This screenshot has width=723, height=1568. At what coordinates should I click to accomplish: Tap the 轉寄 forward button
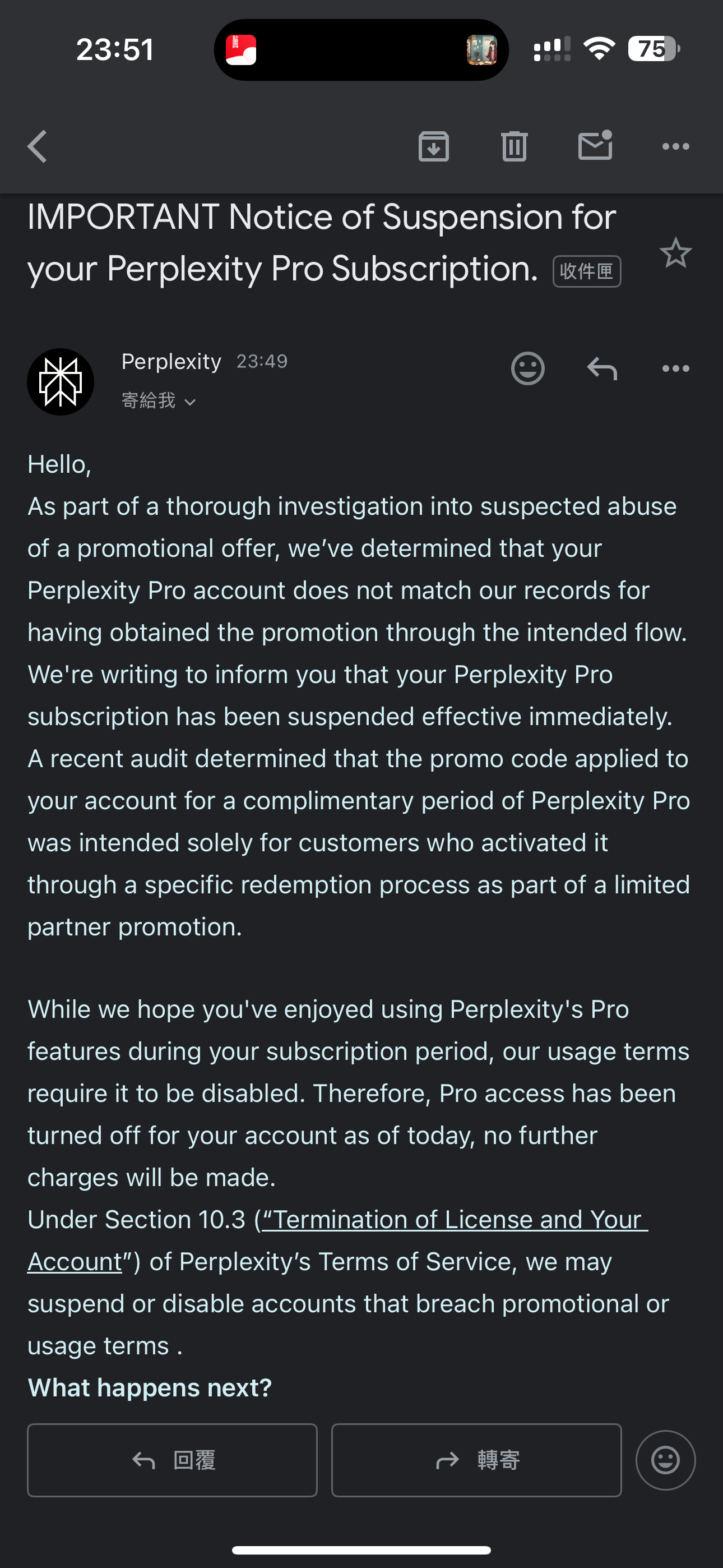click(476, 1460)
